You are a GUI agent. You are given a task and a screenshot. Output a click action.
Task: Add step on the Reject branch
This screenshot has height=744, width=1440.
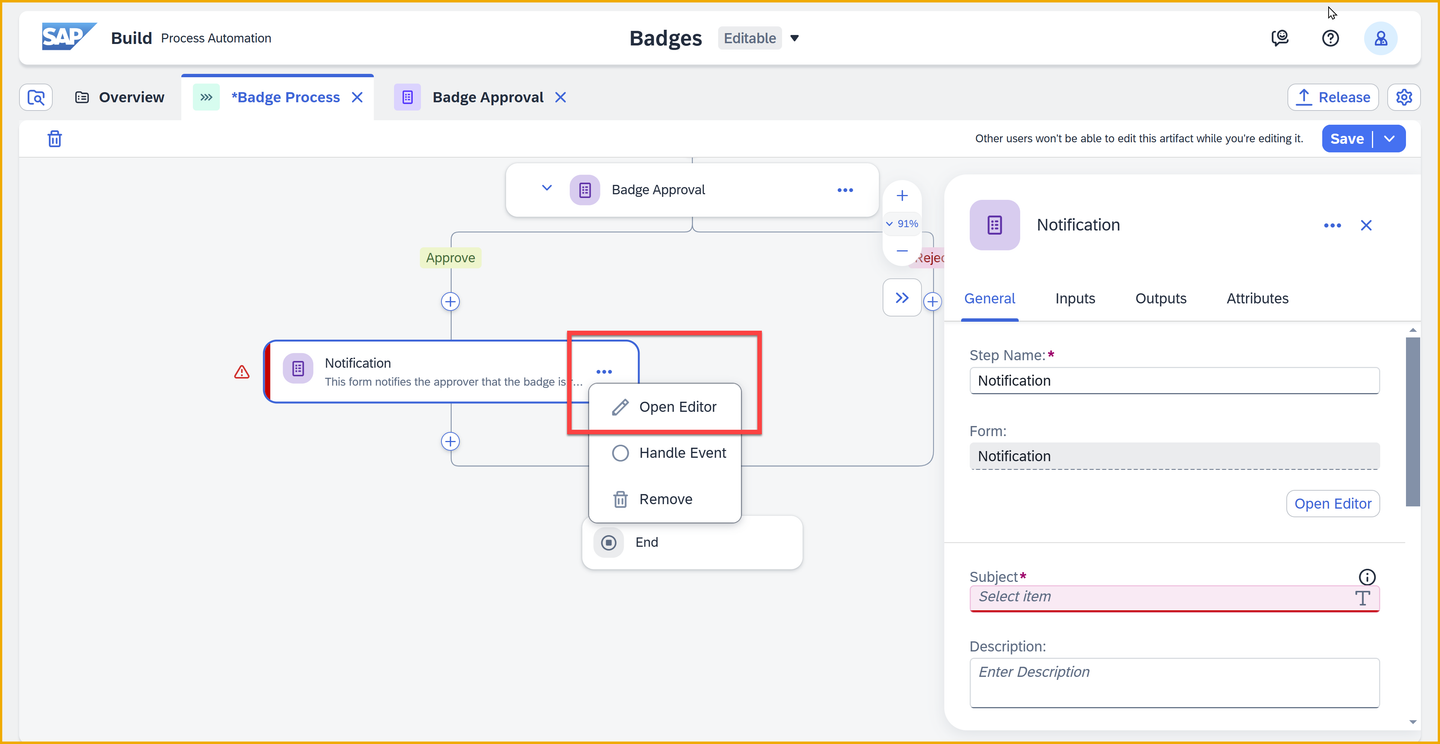coord(933,301)
